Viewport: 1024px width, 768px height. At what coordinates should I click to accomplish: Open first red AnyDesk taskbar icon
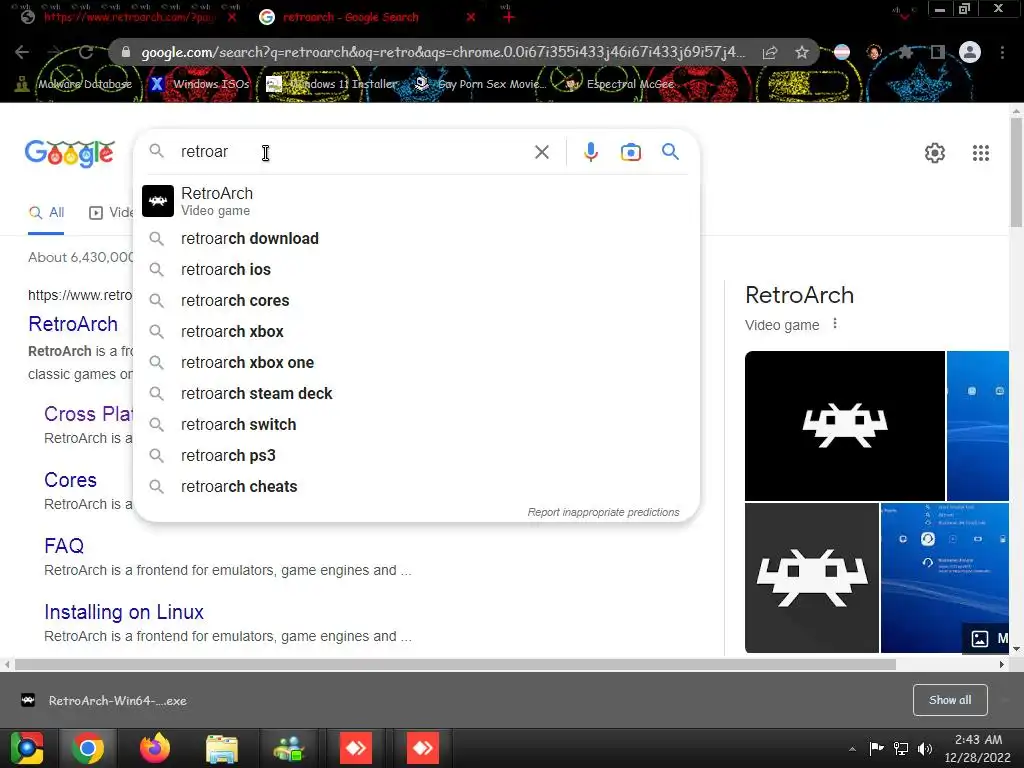tap(356, 748)
